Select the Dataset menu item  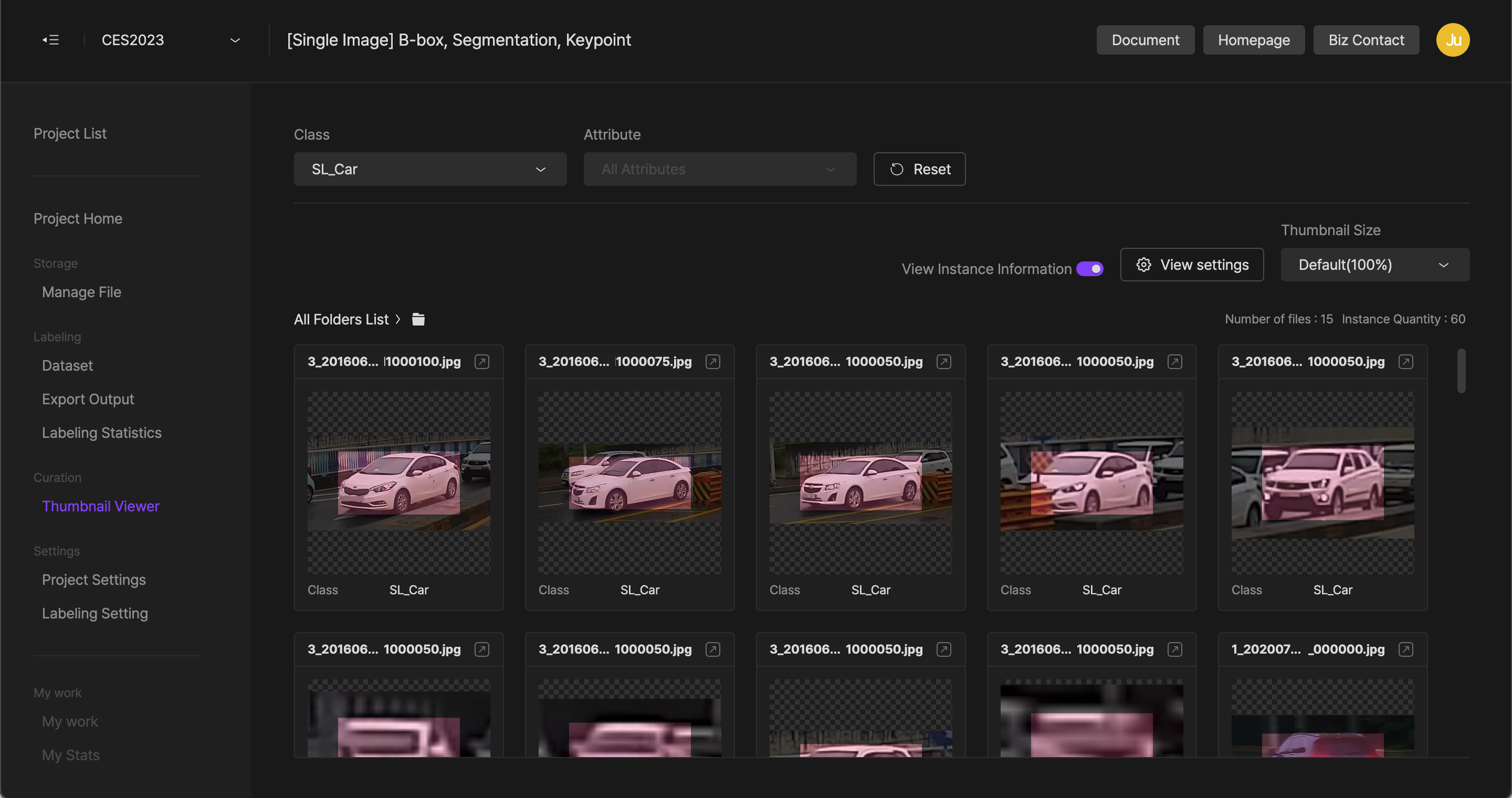click(x=67, y=365)
